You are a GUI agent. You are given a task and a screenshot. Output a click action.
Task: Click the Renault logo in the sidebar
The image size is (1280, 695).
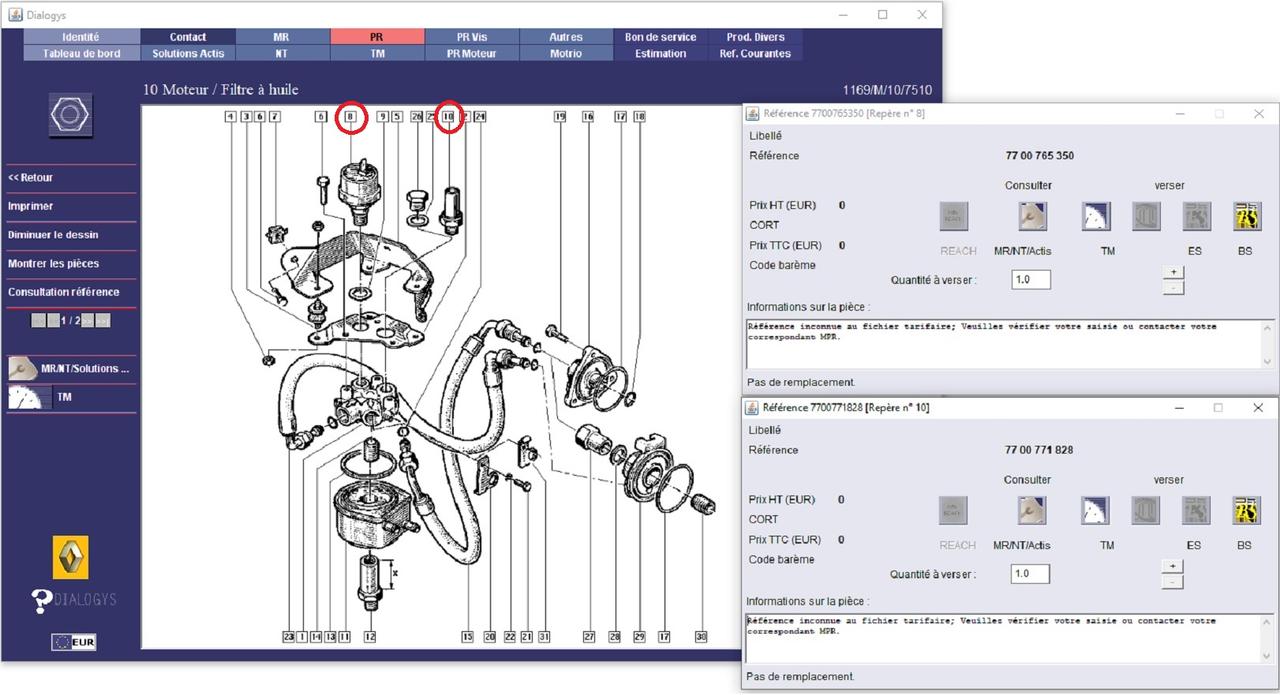pos(70,557)
